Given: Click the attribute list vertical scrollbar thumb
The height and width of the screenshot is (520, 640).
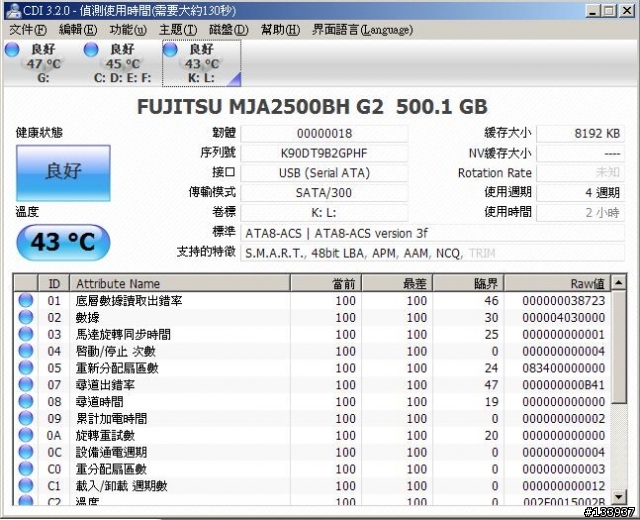Looking at the screenshot, I should 619,347.
